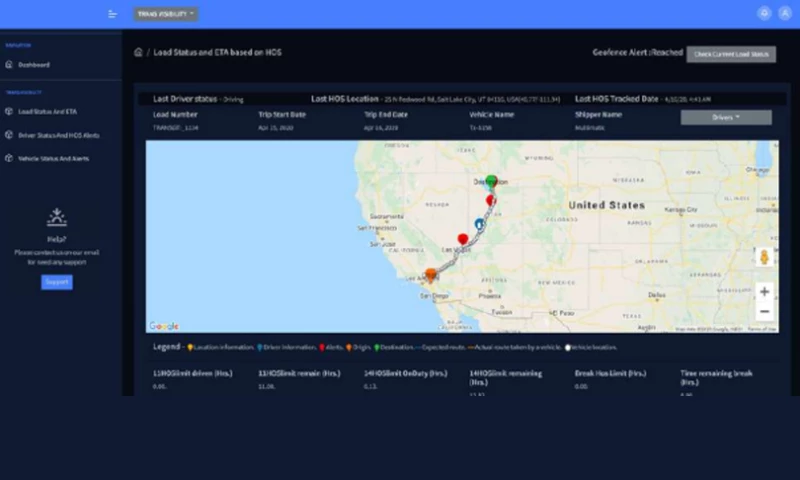Open notifications bell icon
This screenshot has width=800, height=480.
tap(764, 13)
